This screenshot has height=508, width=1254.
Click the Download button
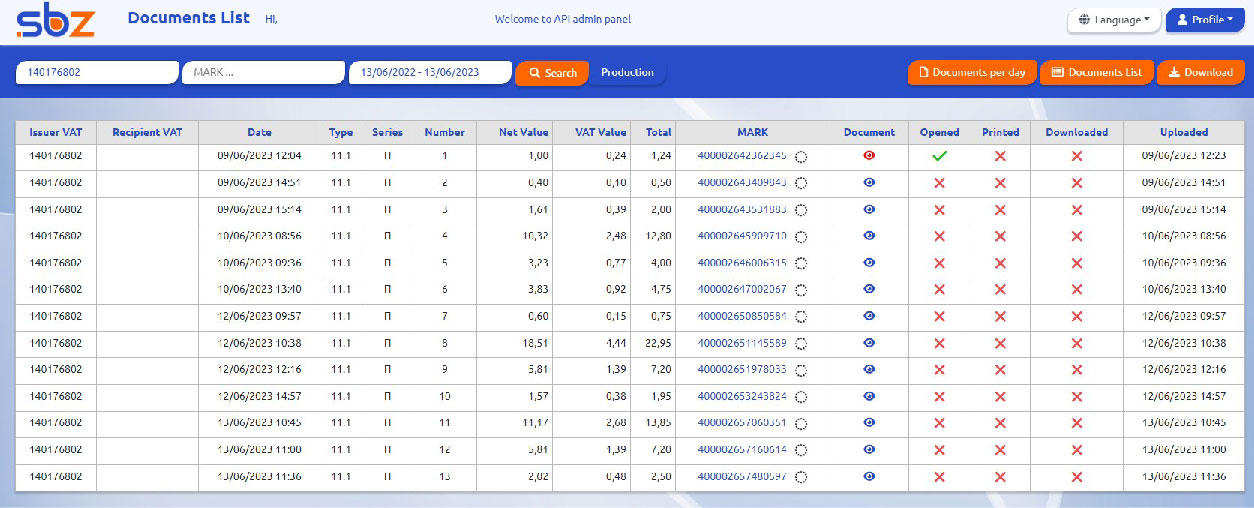[x=1200, y=73]
